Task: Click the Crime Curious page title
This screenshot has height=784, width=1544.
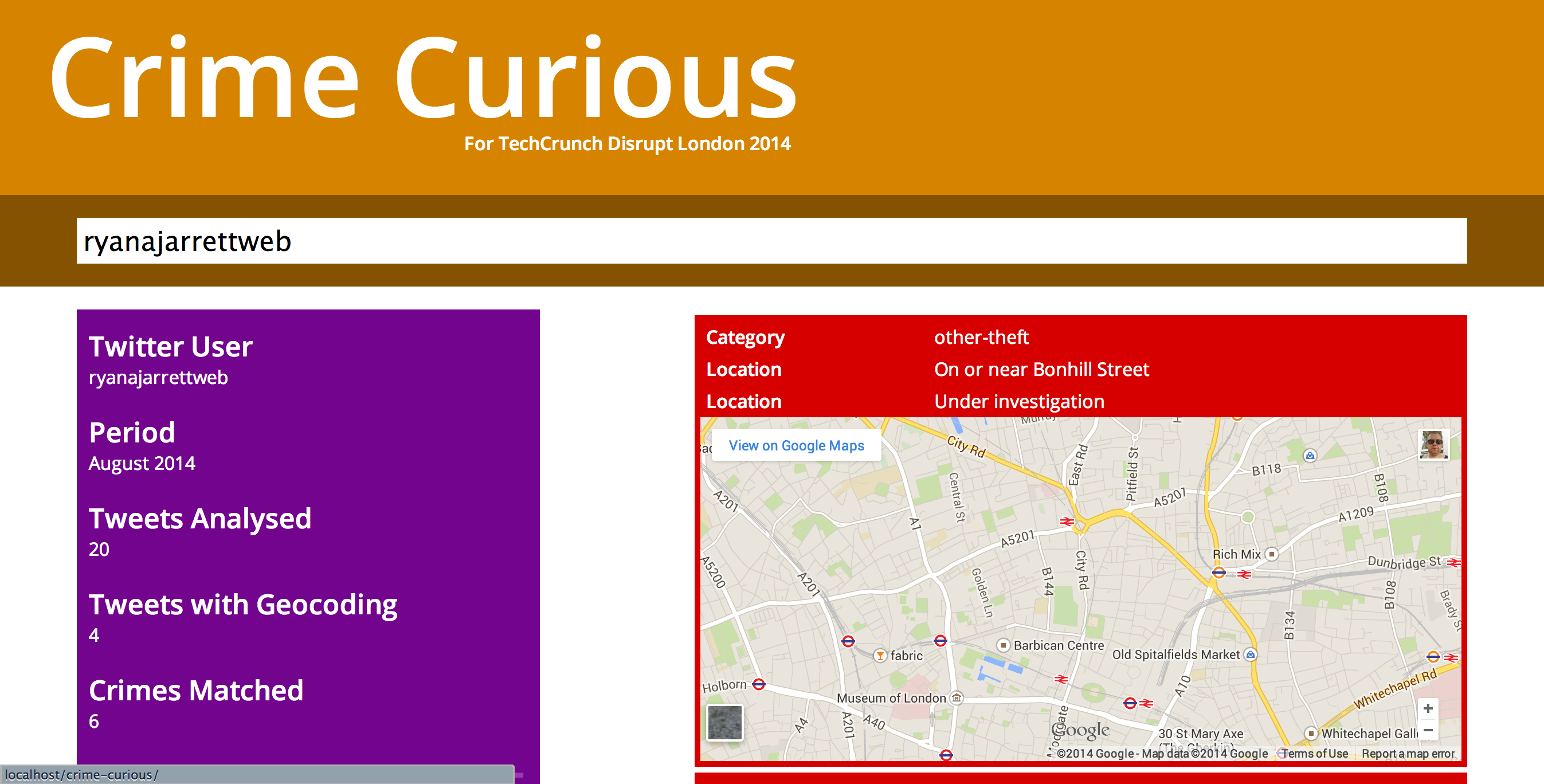Action: [423, 79]
